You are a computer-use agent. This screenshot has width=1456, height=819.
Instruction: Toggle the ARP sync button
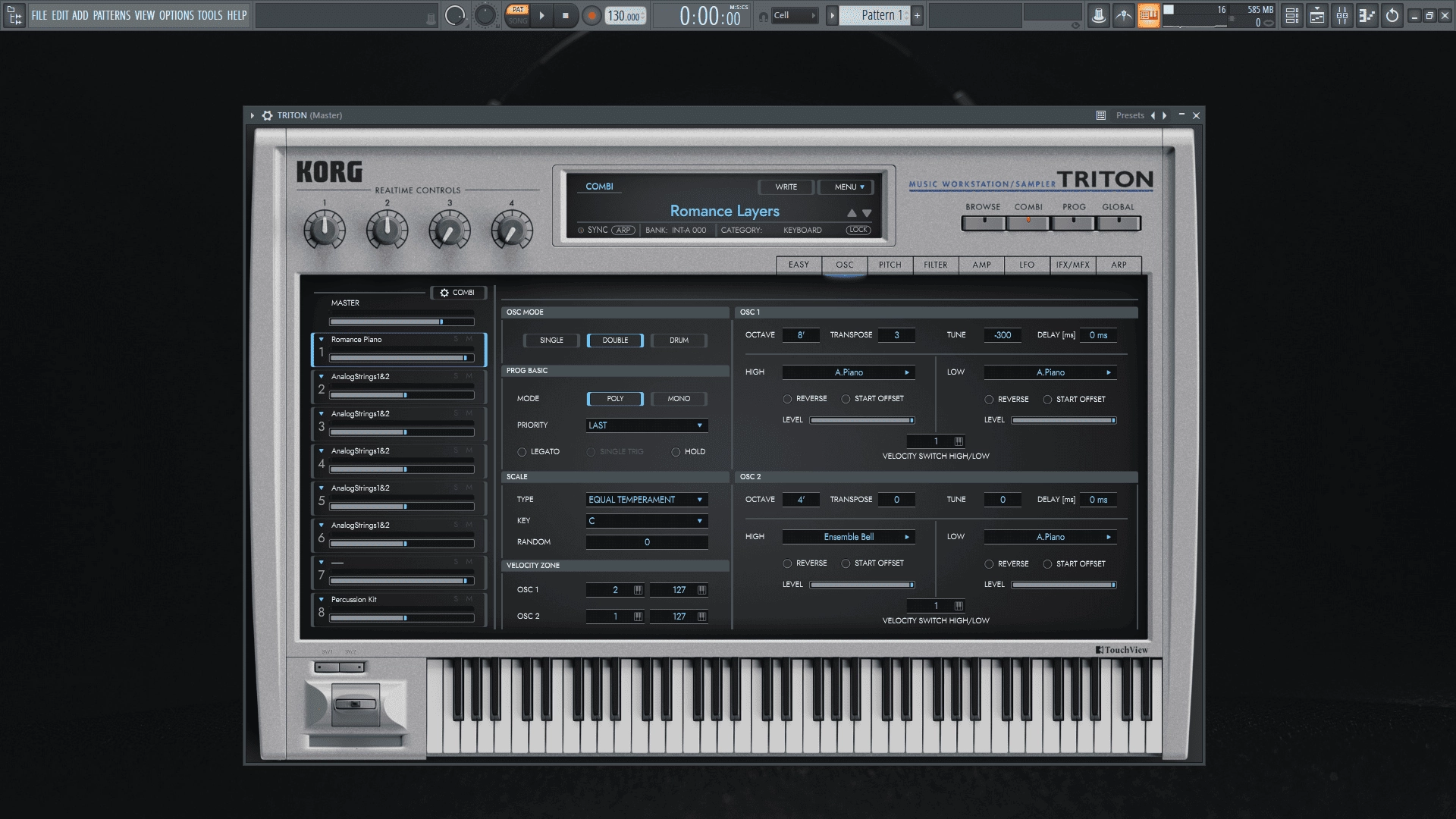click(623, 230)
